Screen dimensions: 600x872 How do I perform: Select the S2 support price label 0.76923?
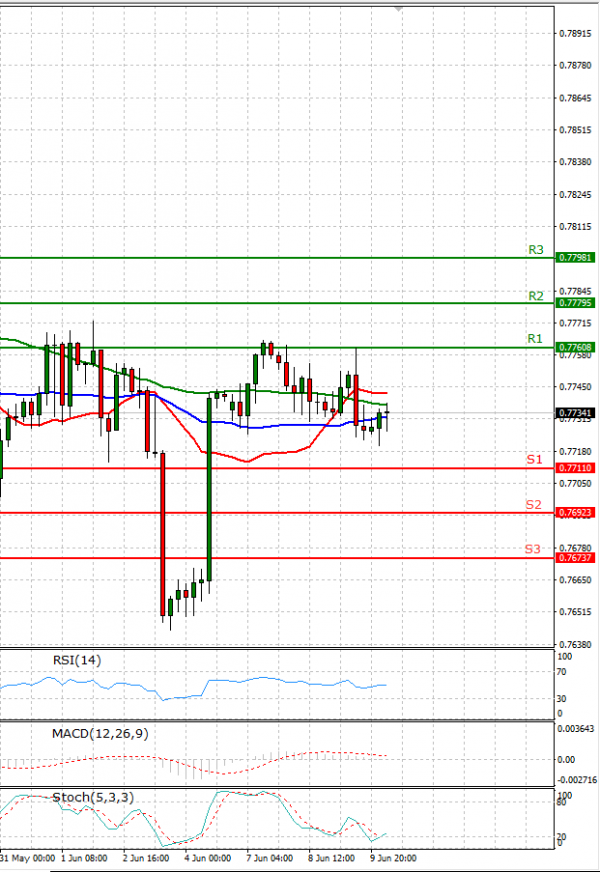576,513
